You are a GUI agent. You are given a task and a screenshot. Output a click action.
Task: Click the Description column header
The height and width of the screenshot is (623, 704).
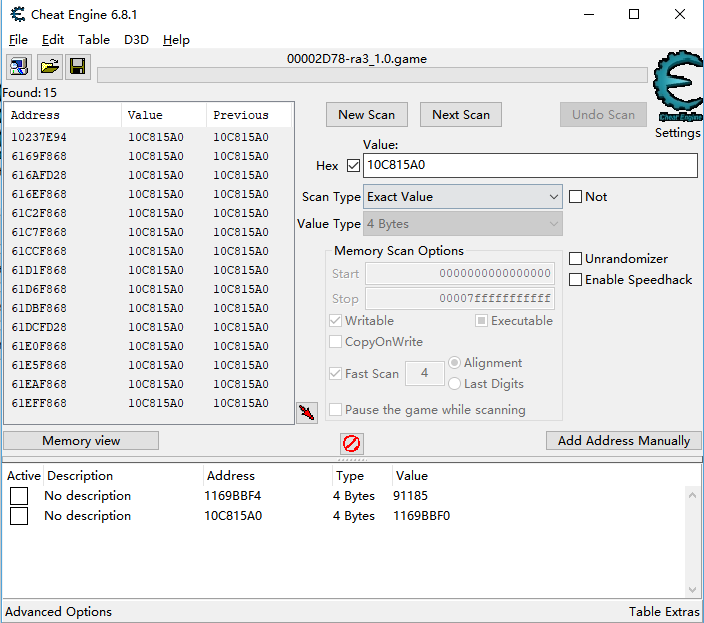point(80,476)
